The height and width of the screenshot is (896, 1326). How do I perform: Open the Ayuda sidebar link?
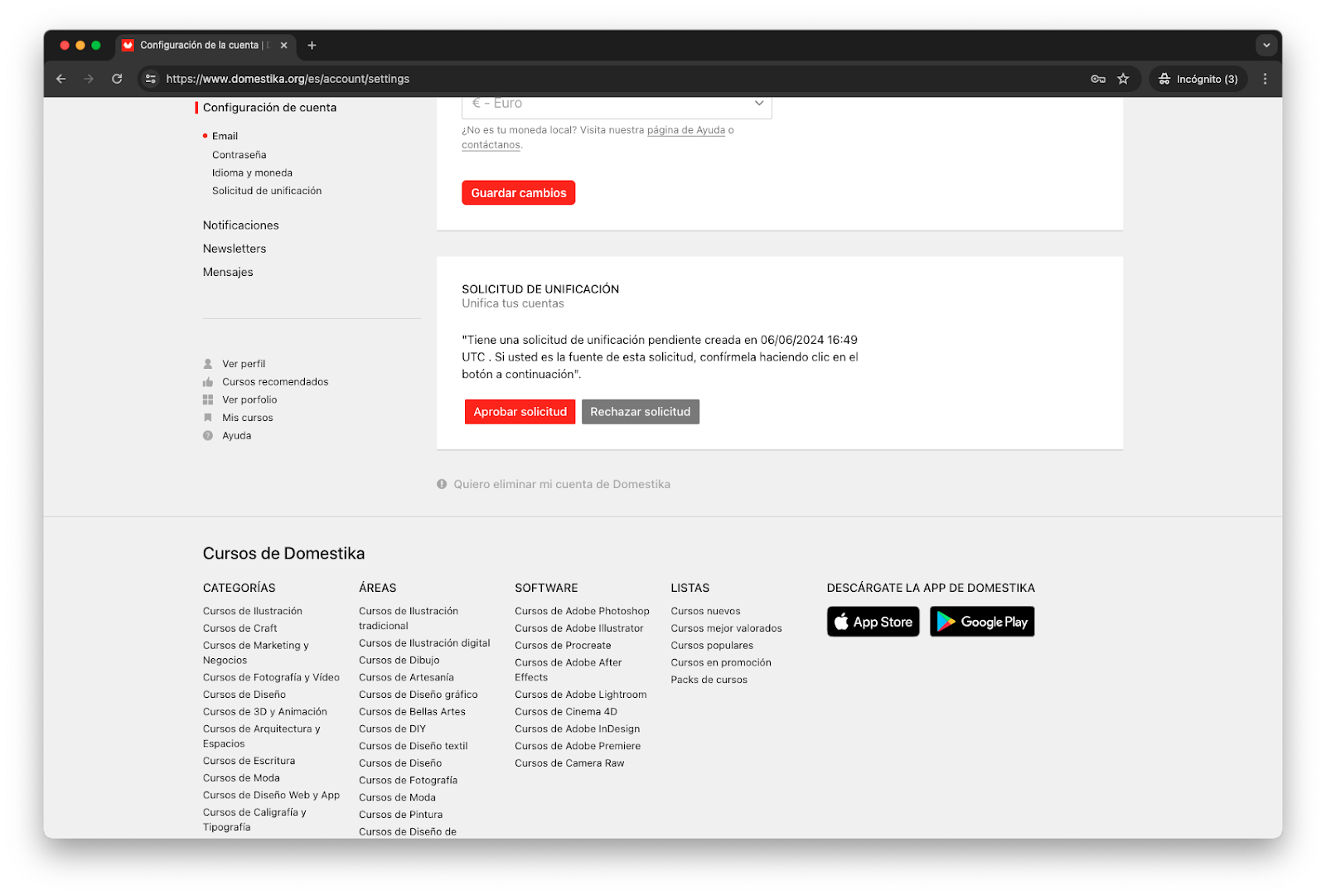[x=236, y=435]
